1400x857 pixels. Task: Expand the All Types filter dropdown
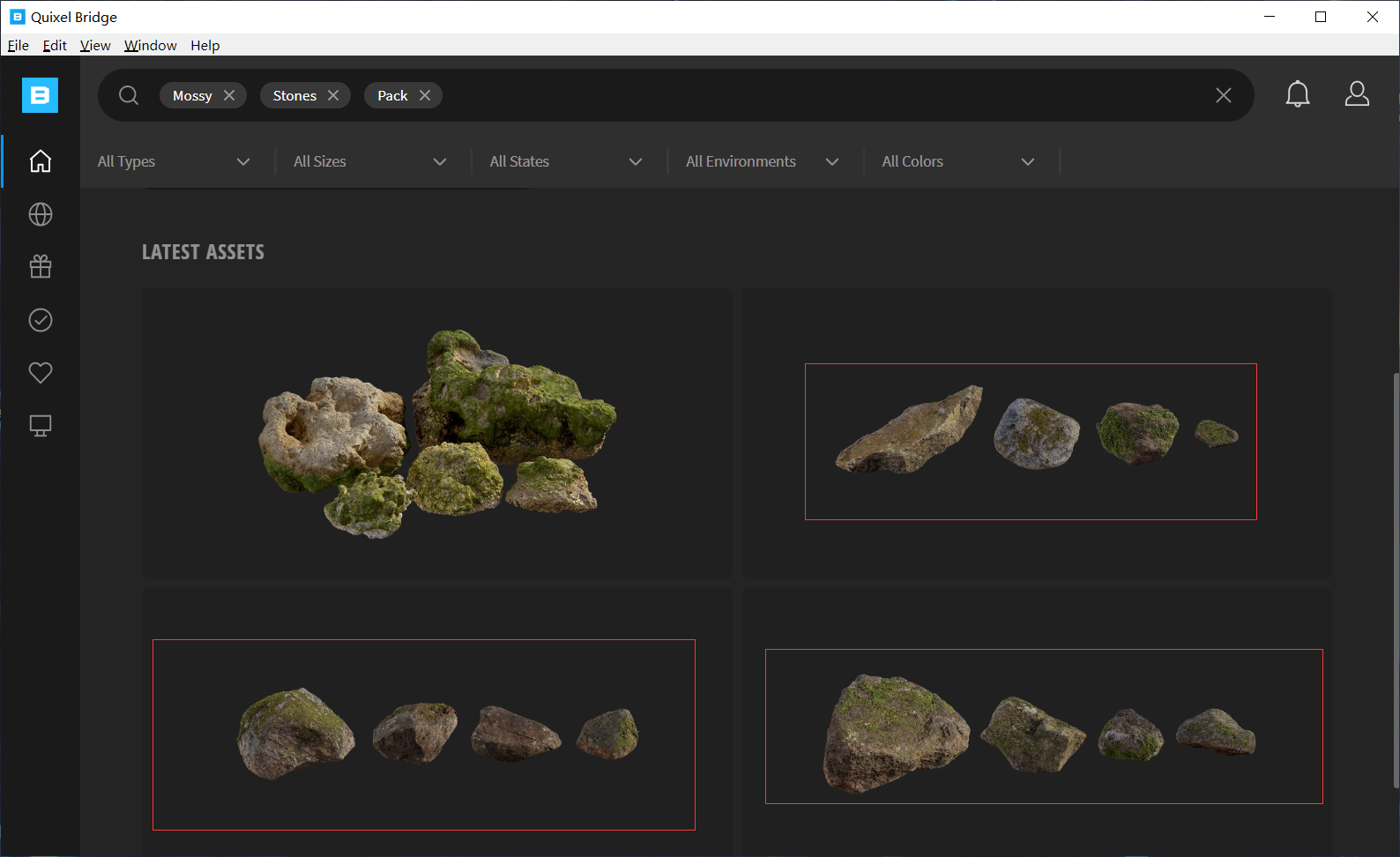[x=175, y=161]
